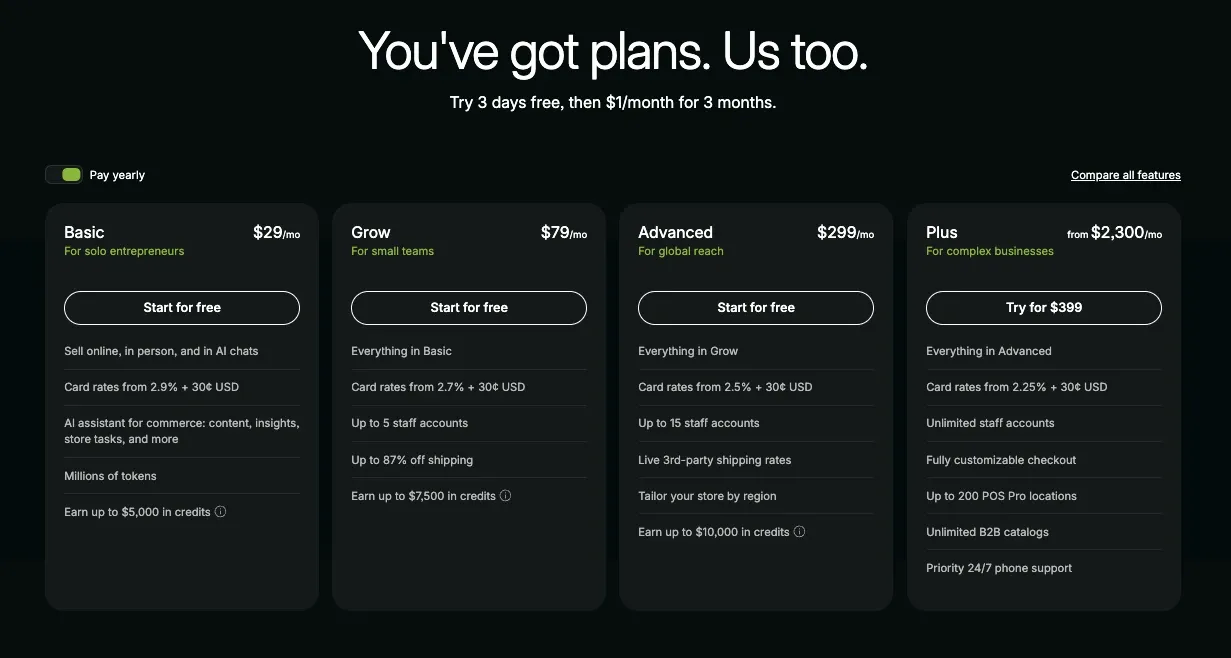Screen dimensions: 1231x658
Task: Select the Grow plan heading
Action: click(371, 232)
